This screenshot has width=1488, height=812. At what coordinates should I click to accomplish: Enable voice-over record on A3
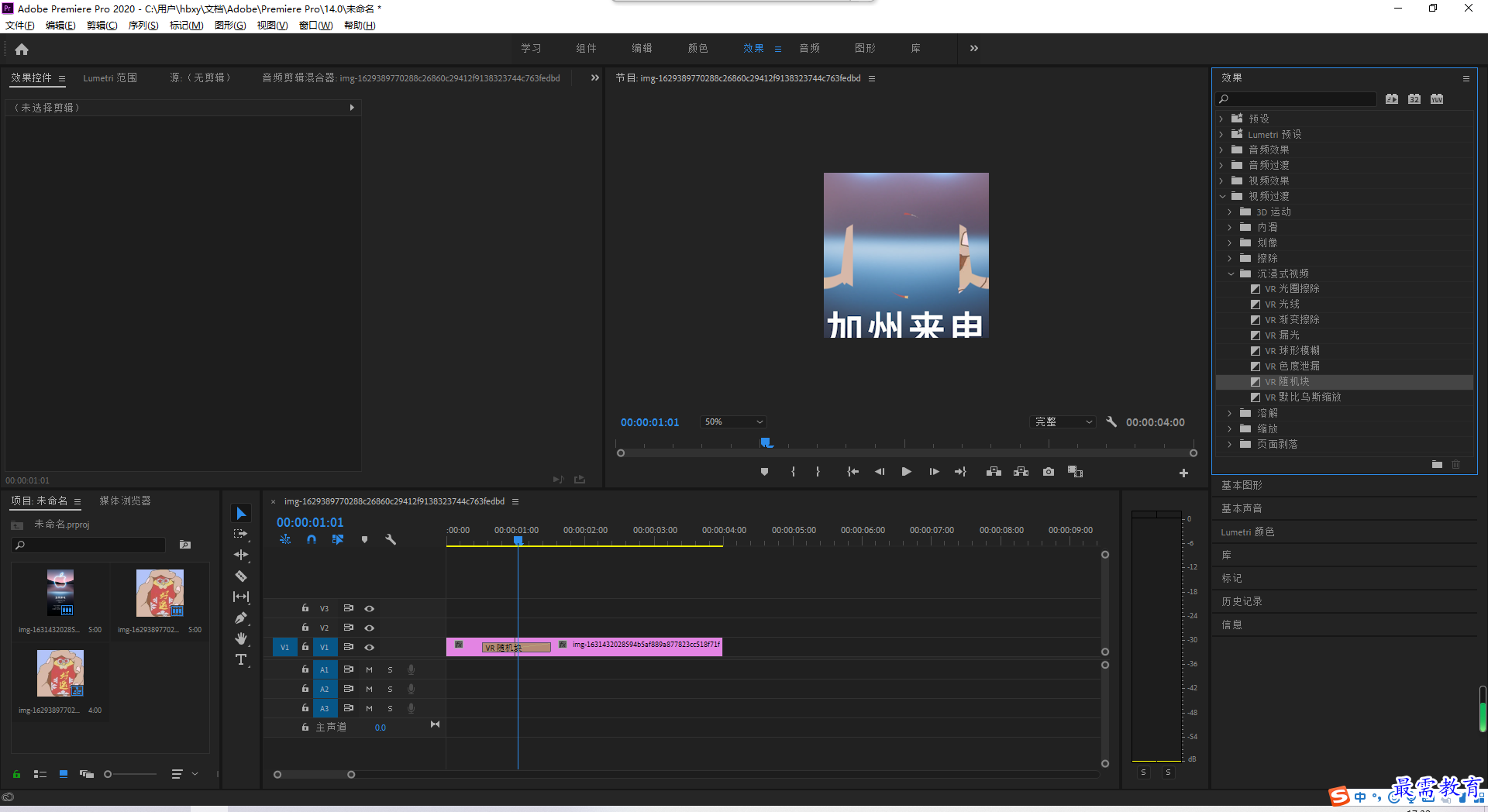click(x=412, y=708)
